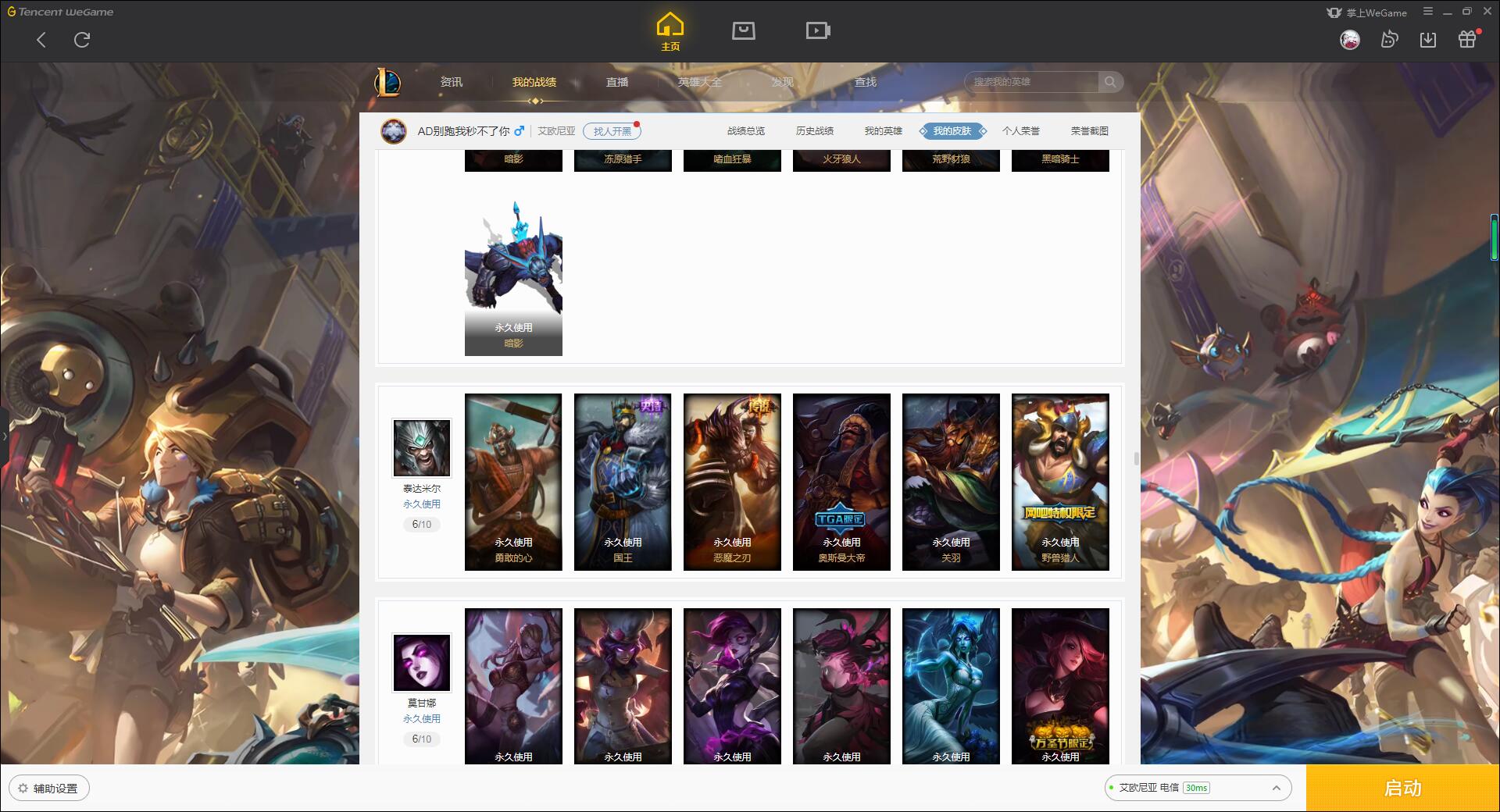Click the 莫甘娜 6/10 skin count
The height and width of the screenshot is (812, 1500).
point(422,739)
